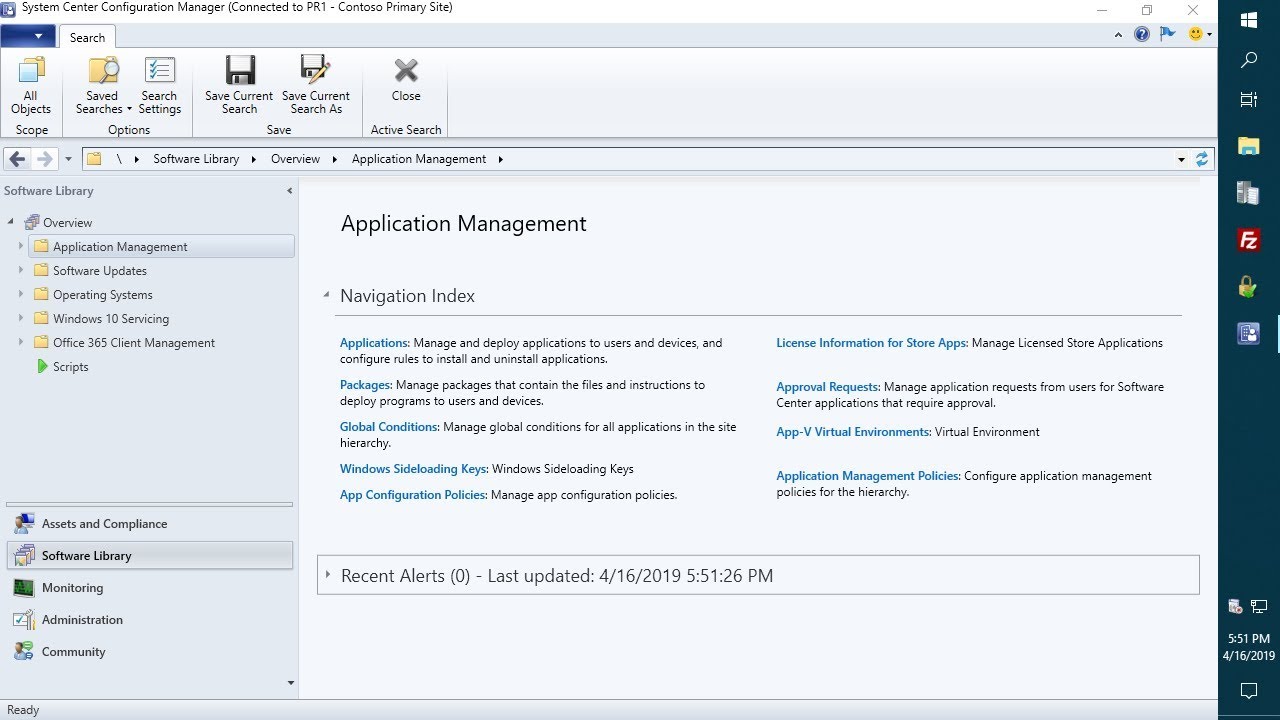The width and height of the screenshot is (1280, 720).
Task: Open the Applications link
Action: 374,343
